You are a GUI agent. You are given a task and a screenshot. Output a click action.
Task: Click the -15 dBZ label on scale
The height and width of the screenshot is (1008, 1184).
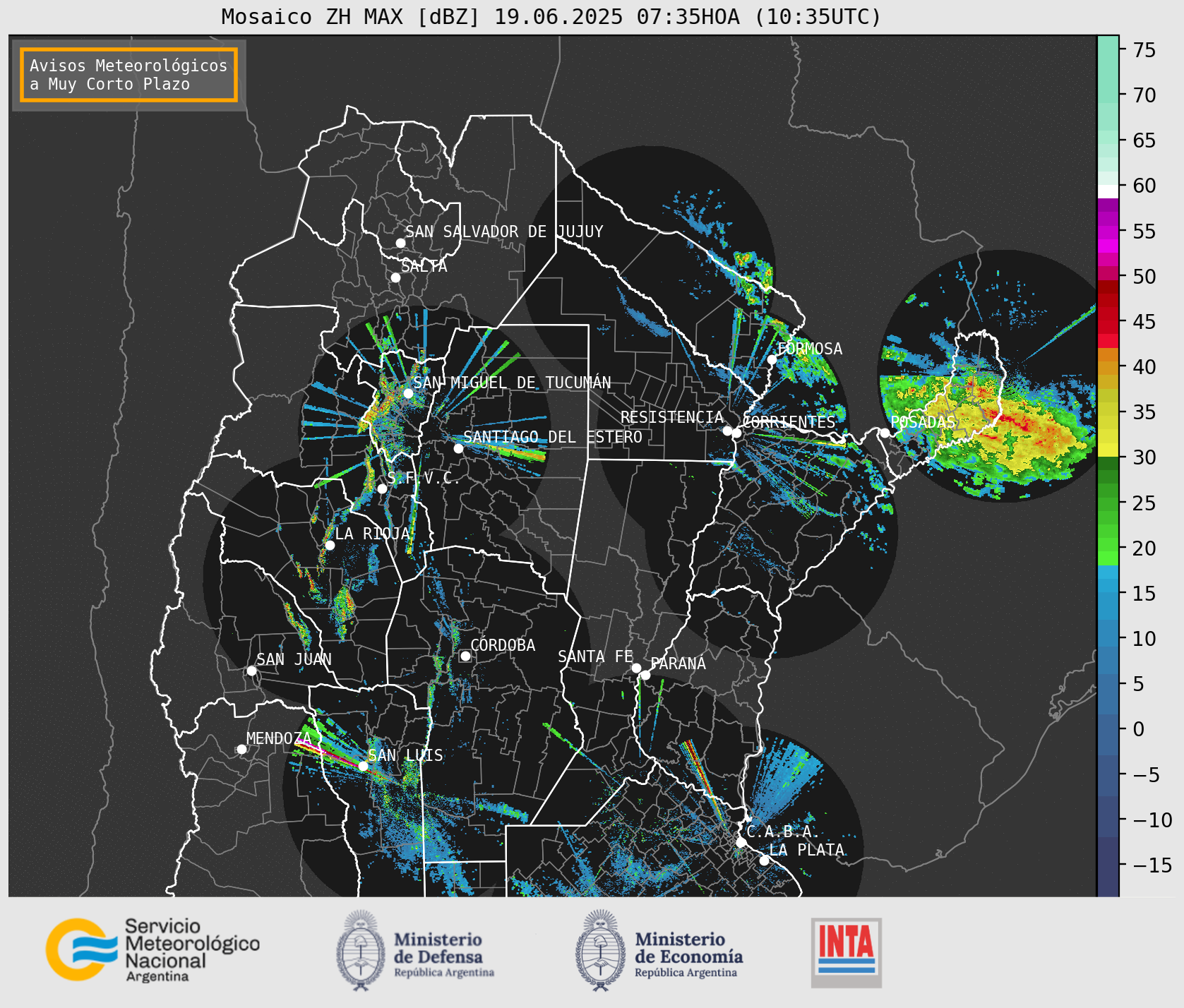point(1152,865)
